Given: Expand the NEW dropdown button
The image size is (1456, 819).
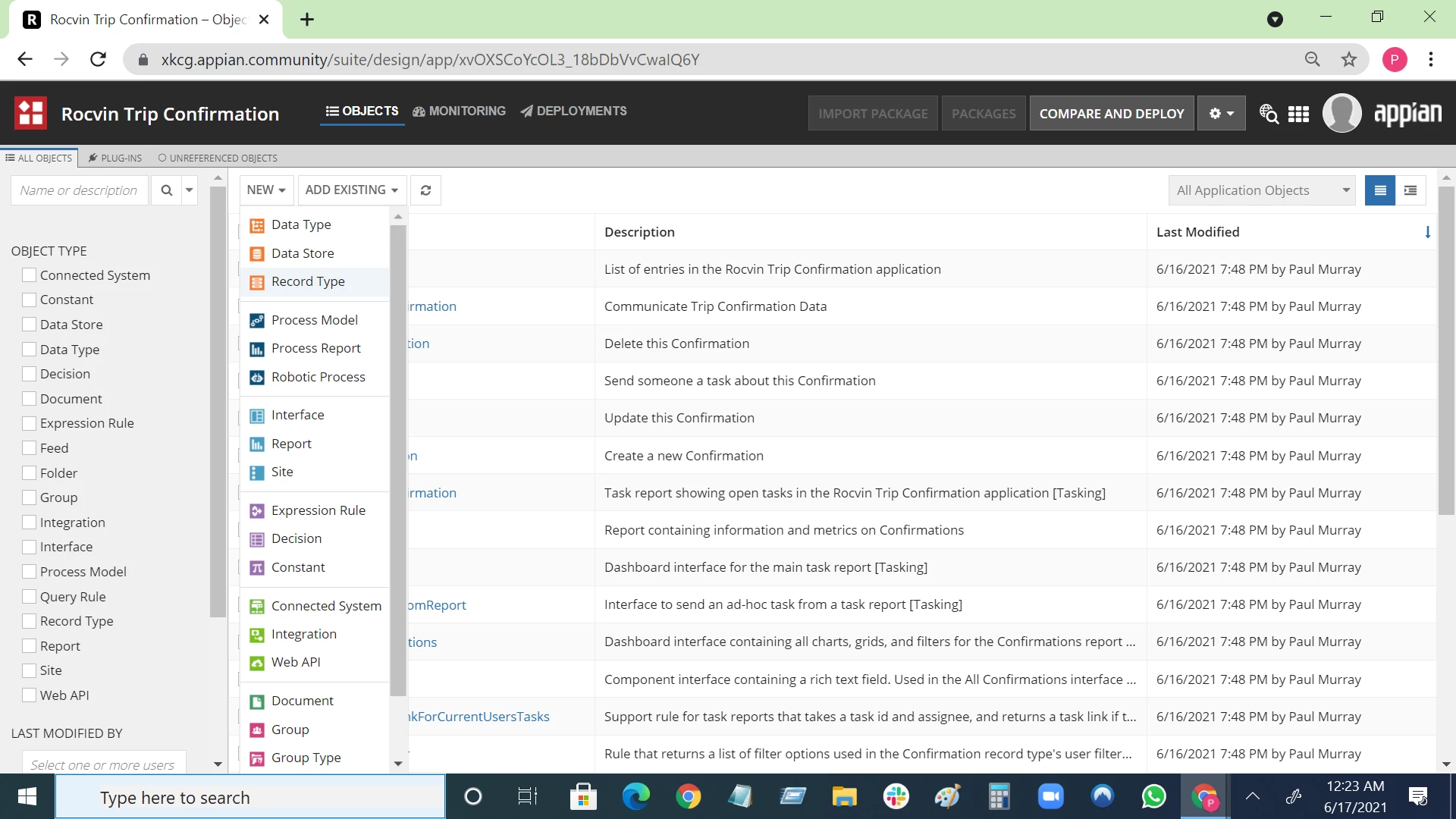Looking at the screenshot, I should (x=266, y=190).
